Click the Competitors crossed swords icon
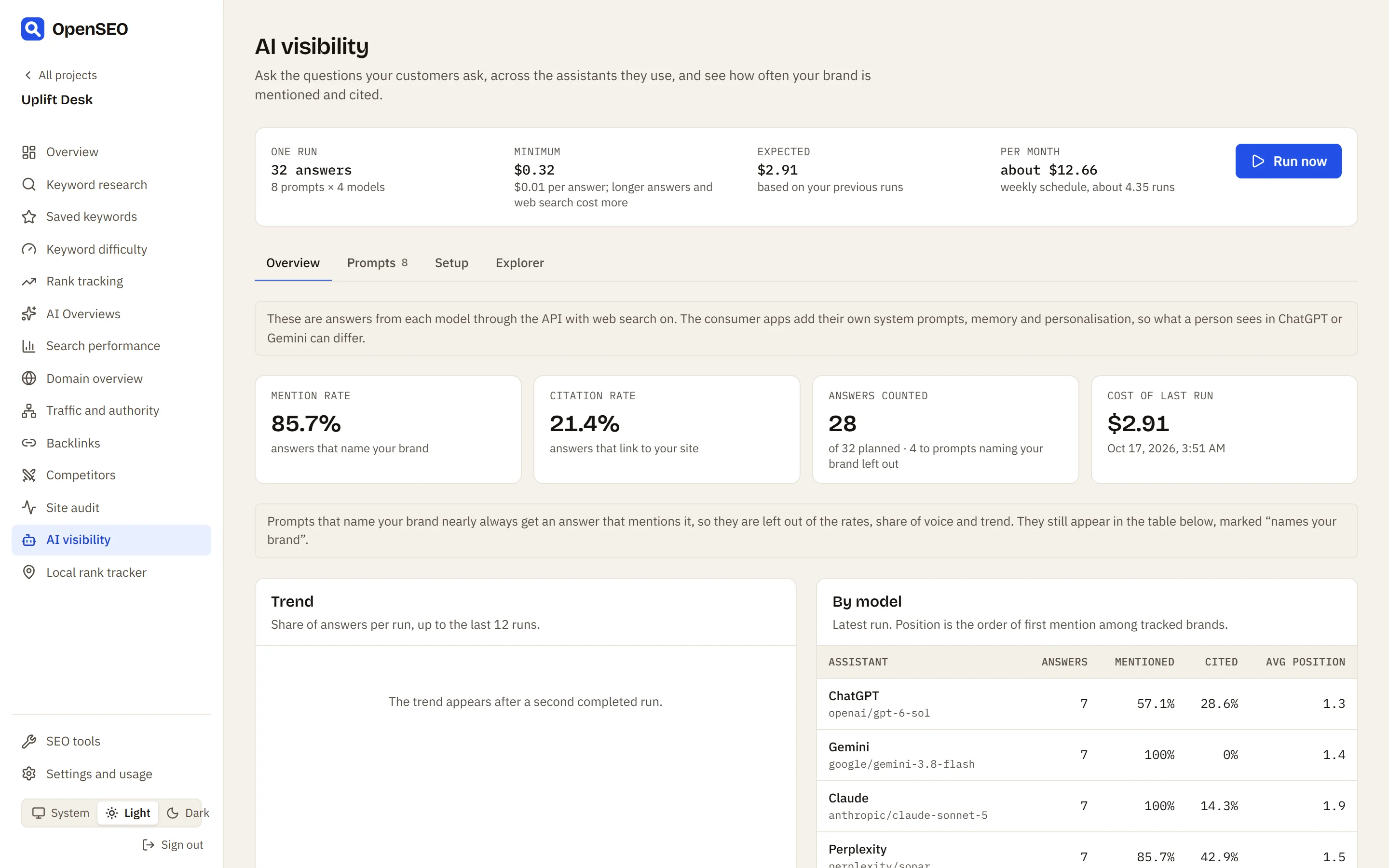The height and width of the screenshot is (868, 1389). coord(29,475)
